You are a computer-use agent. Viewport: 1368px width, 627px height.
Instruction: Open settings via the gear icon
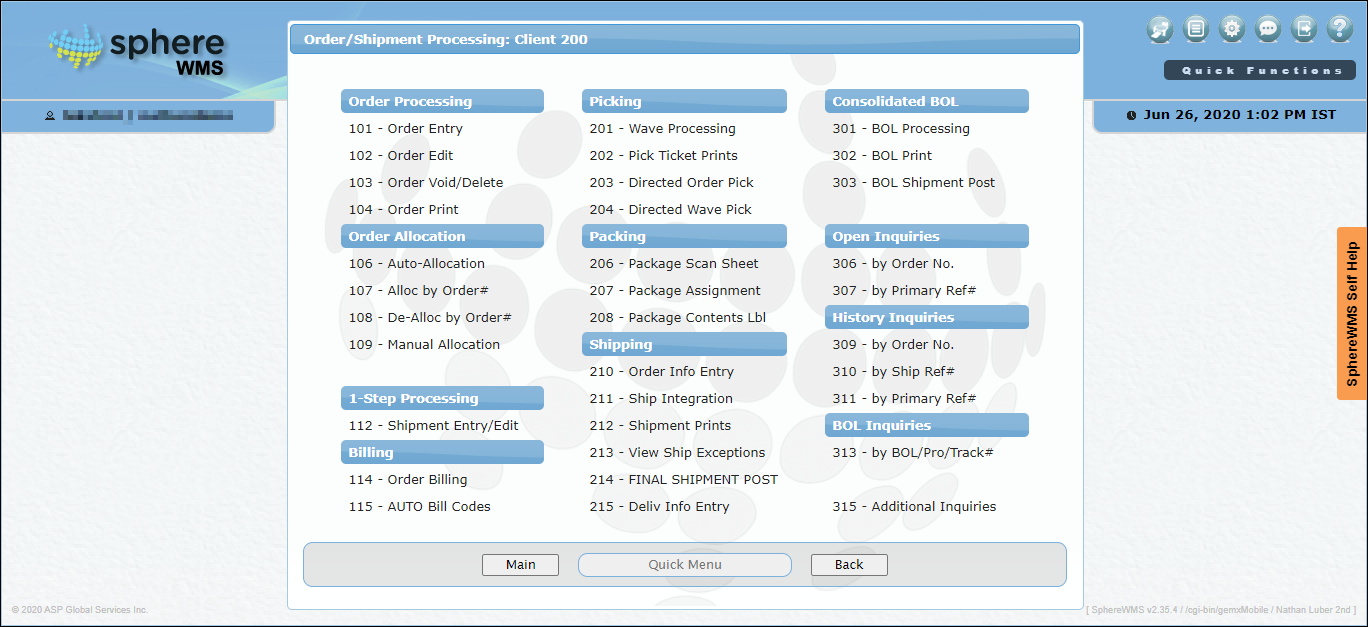[1232, 29]
